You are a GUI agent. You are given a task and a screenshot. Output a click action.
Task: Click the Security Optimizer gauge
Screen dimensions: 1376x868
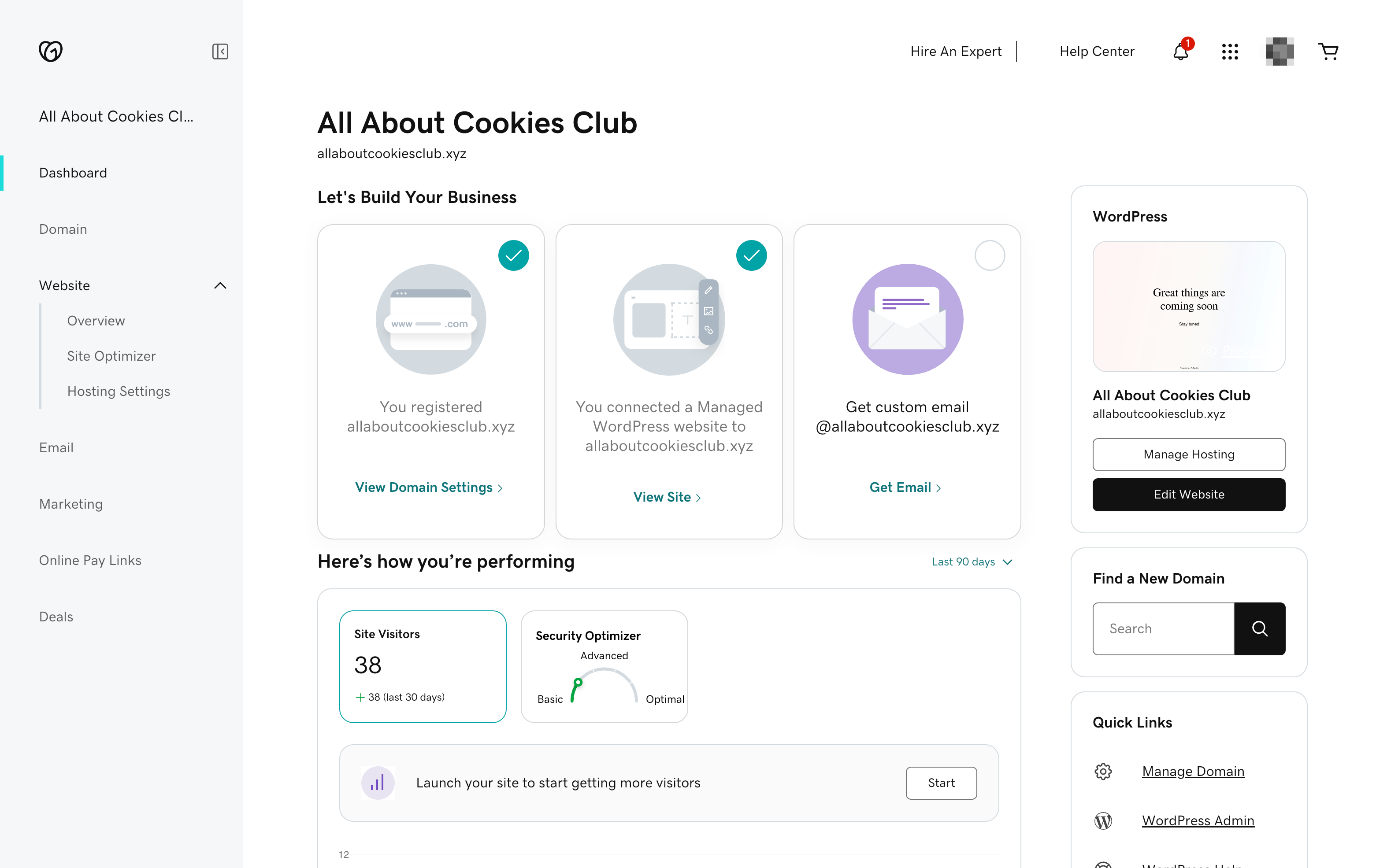[x=604, y=685]
